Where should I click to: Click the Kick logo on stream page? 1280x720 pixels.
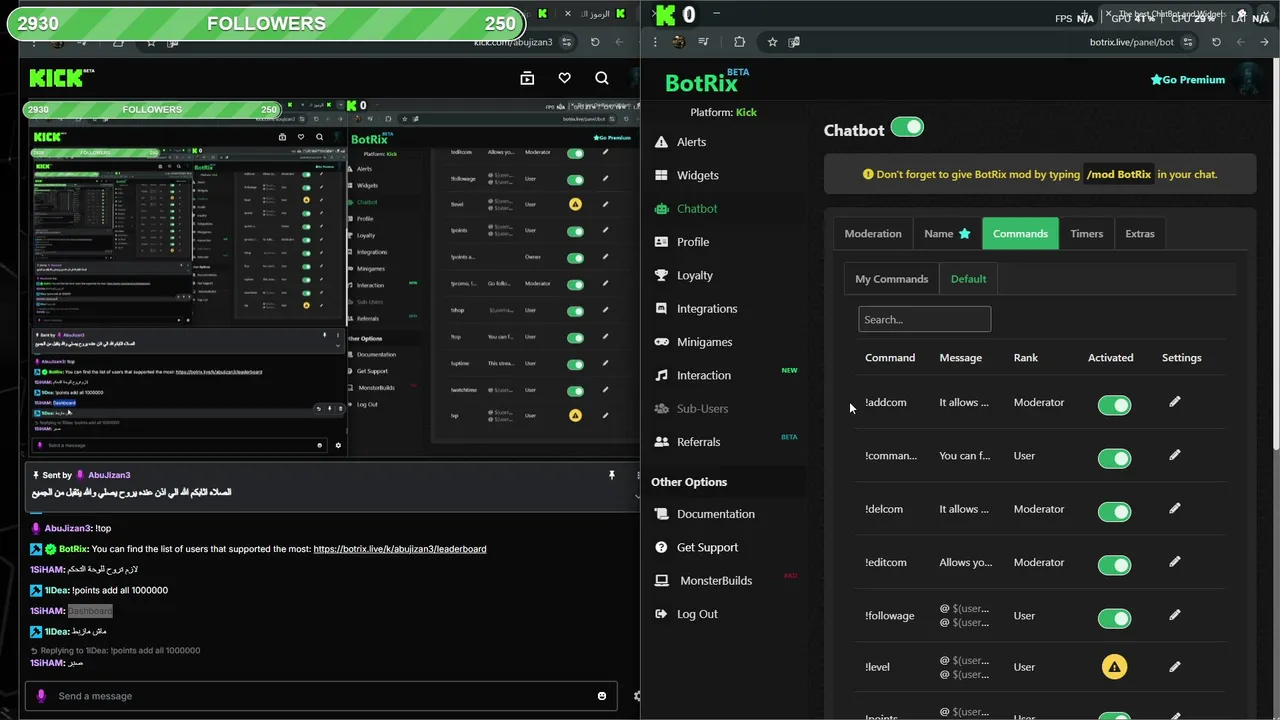tap(62, 78)
